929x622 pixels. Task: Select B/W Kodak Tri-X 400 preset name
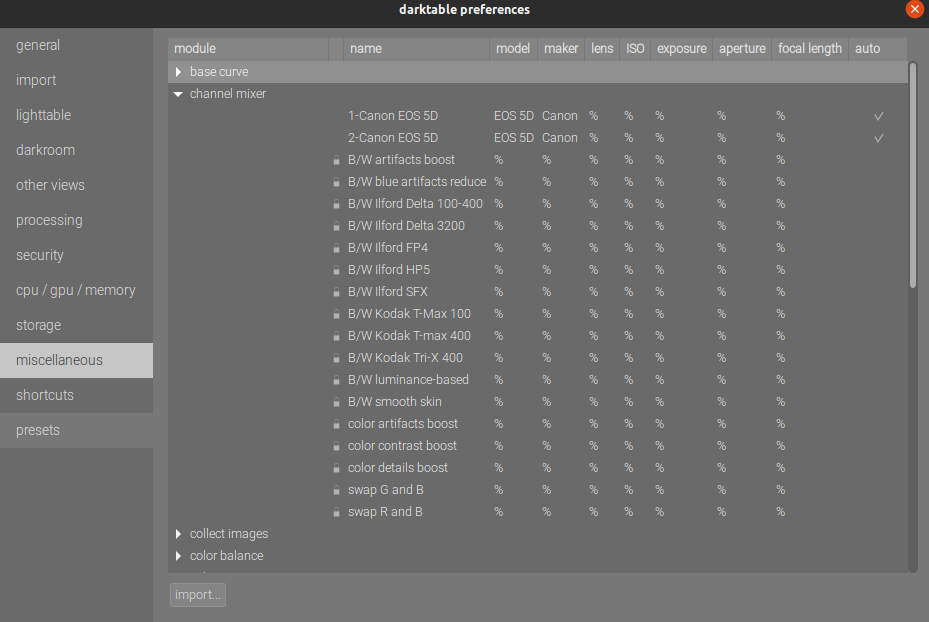click(x=405, y=358)
